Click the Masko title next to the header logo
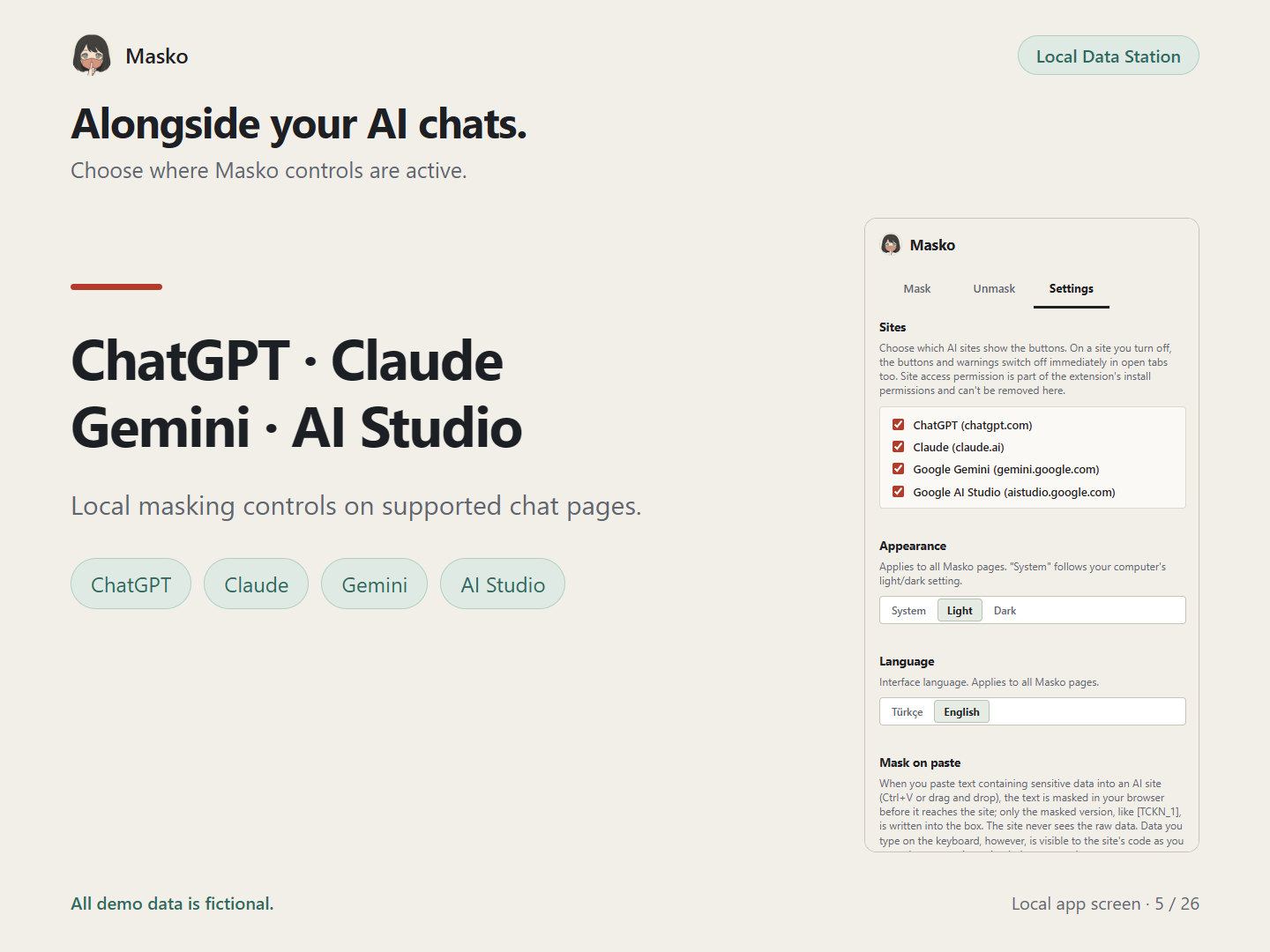This screenshot has width=1270, height=952. pyautogui.click(x=157, y=56)
